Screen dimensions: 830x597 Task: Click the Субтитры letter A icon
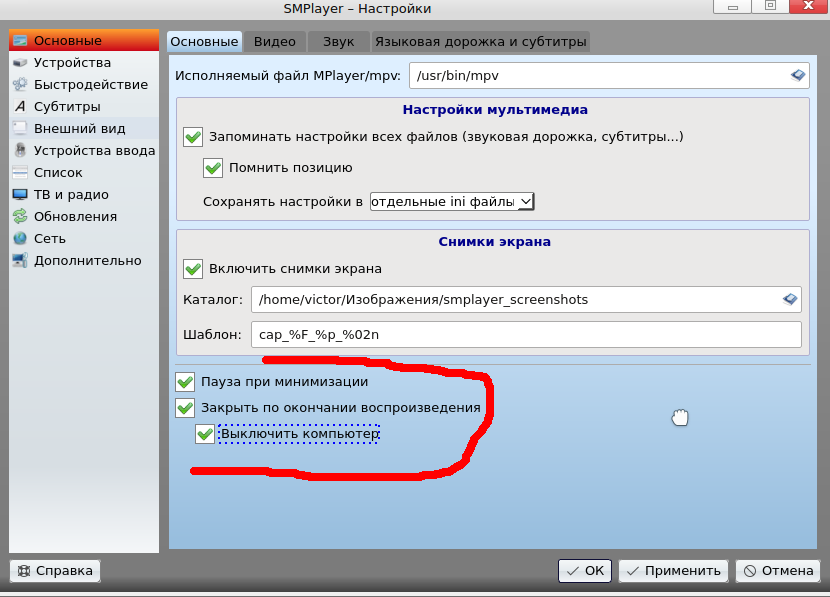coord(20,106)
